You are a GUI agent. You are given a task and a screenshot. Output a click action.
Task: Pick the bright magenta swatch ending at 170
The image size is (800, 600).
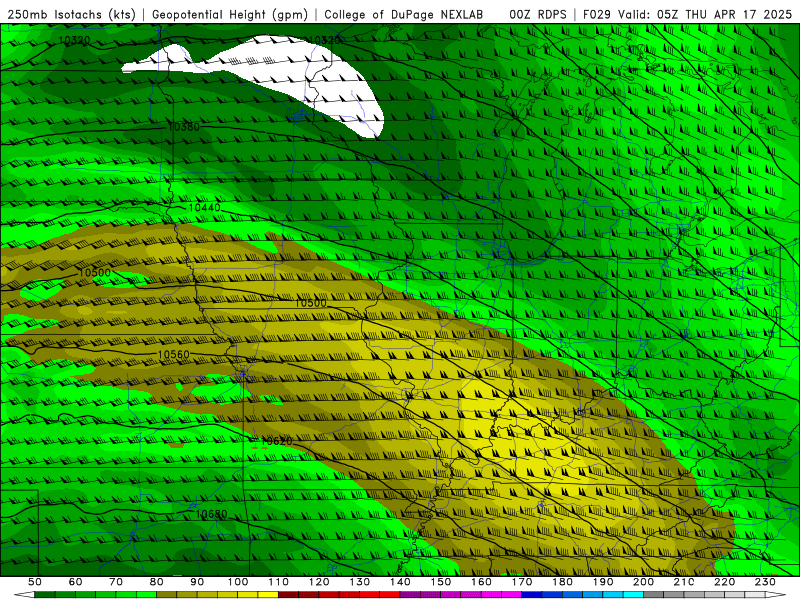tap(511, 594)
